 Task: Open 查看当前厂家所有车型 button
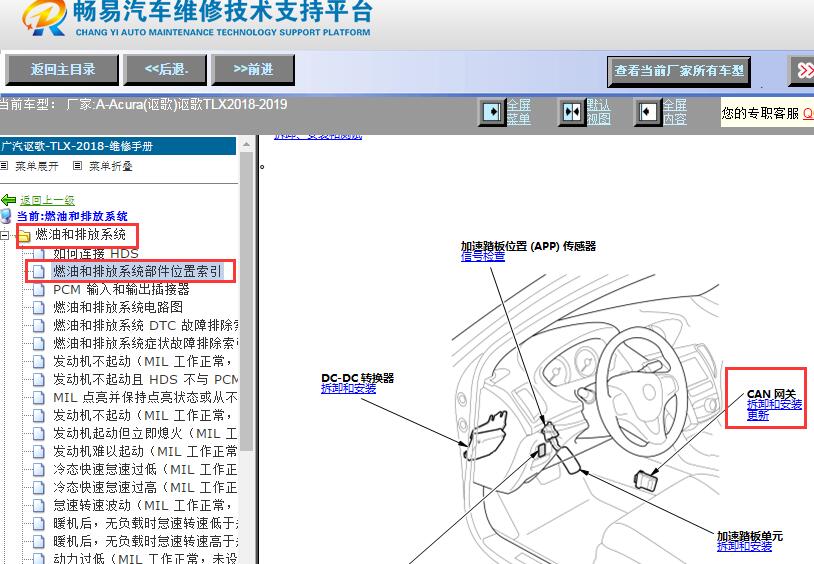coord(679,71)
